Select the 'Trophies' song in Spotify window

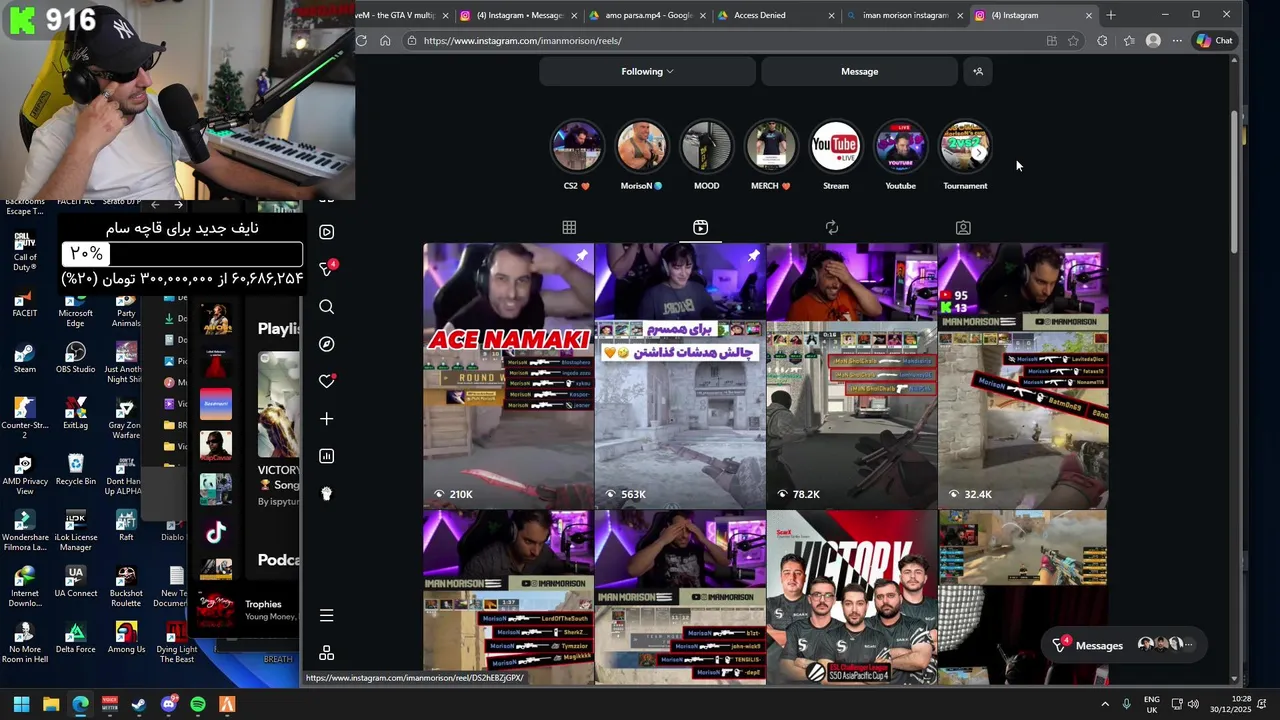click(263, 604)
